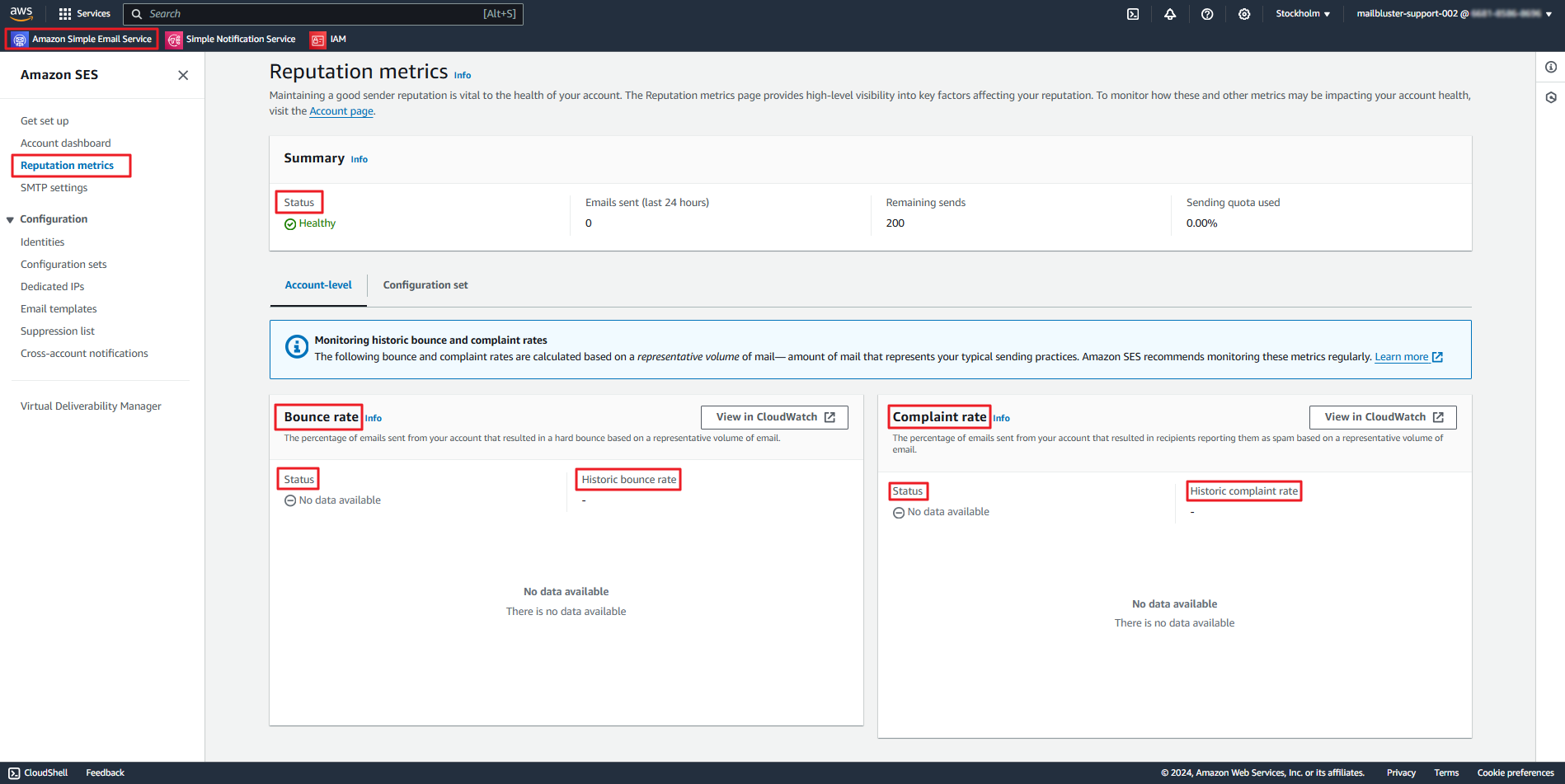Collapse the Configuration section in sidebar
The height and width of the screenshot is (784, 1565).
pos(11,219)
